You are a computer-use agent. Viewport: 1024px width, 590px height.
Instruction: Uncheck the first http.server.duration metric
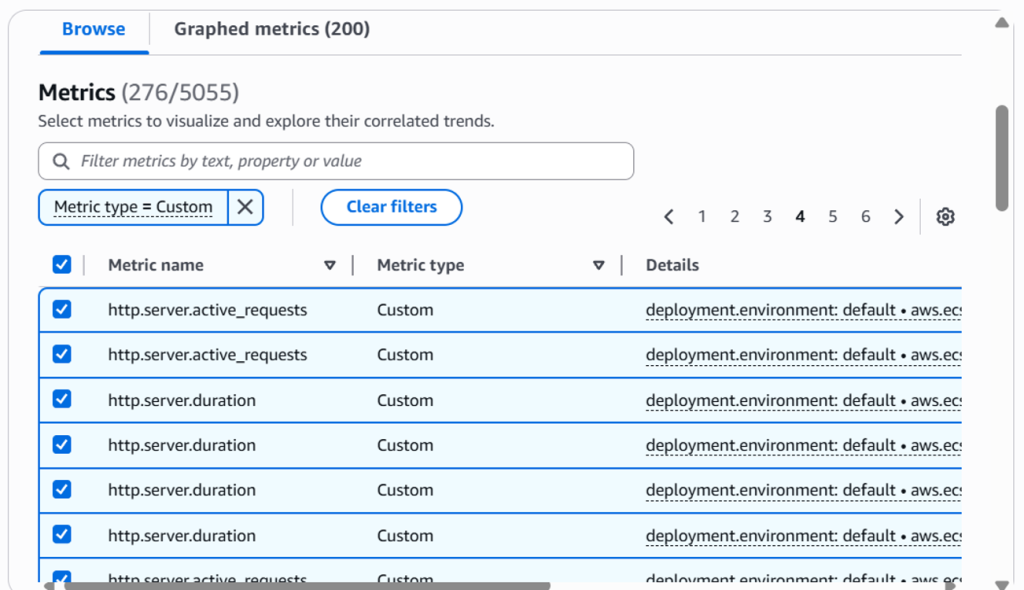(x=62, y=399)
